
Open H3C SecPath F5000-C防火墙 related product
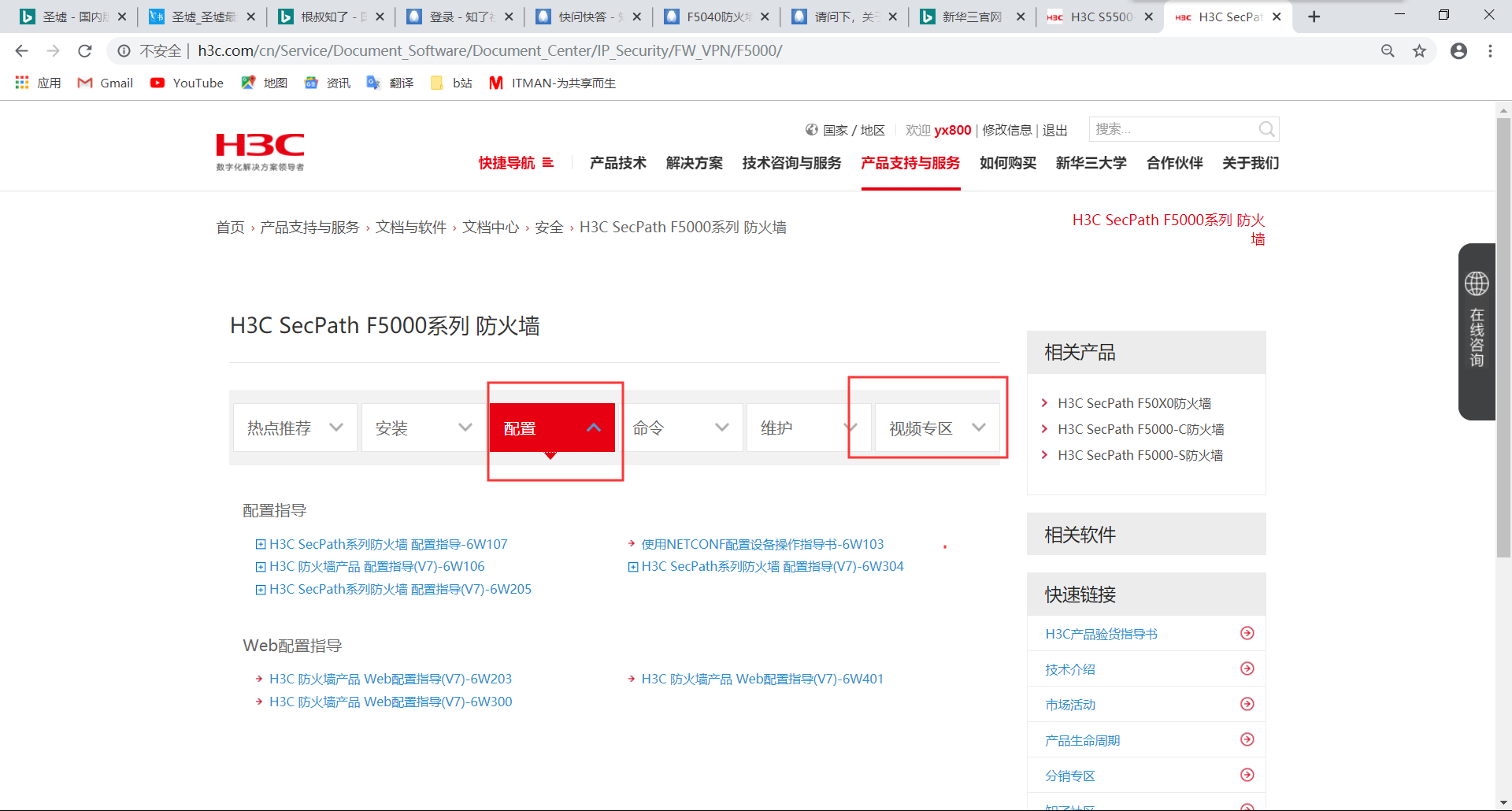coord(1141,429)
